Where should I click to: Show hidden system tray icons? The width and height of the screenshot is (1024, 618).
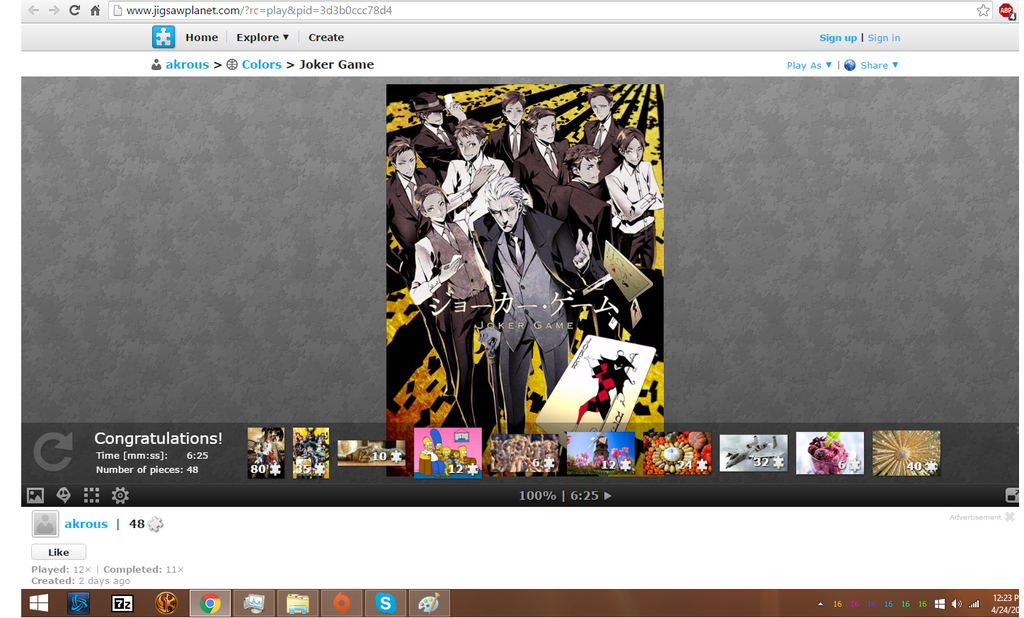820,604
